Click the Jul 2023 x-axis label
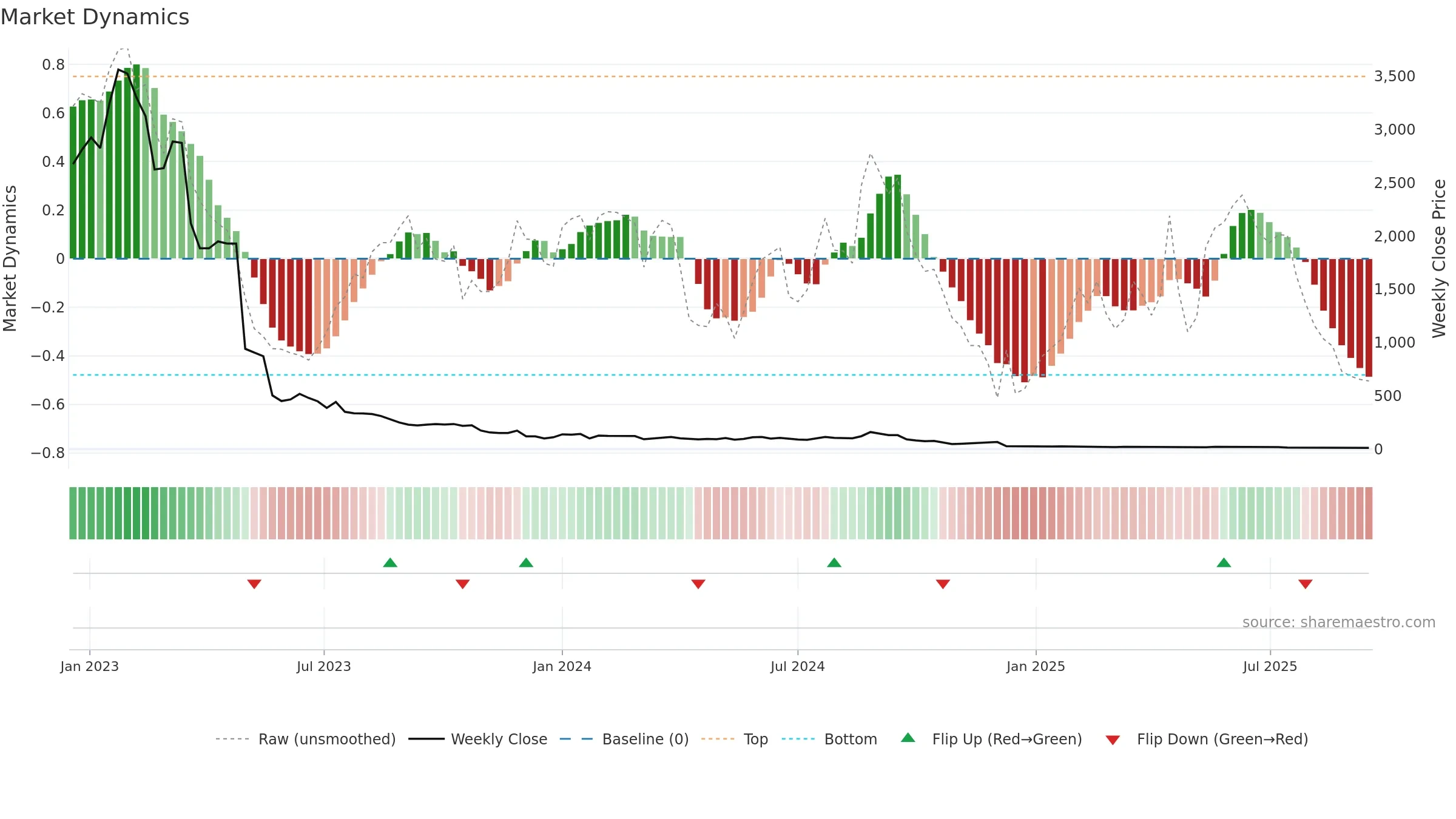 (x=324, y=666)
